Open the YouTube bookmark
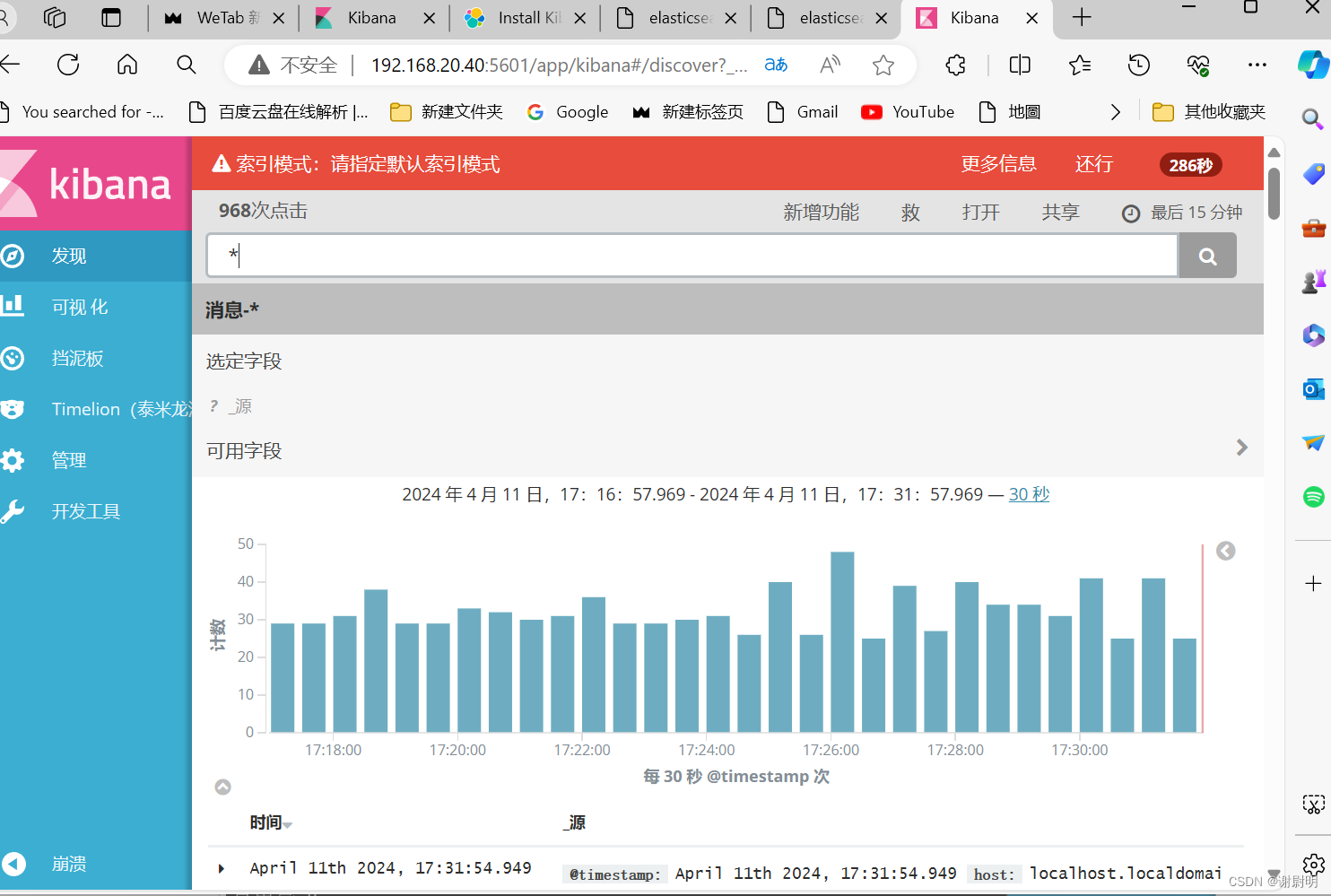The width and height of the screenshot is (1331, 896). point(908,112)
